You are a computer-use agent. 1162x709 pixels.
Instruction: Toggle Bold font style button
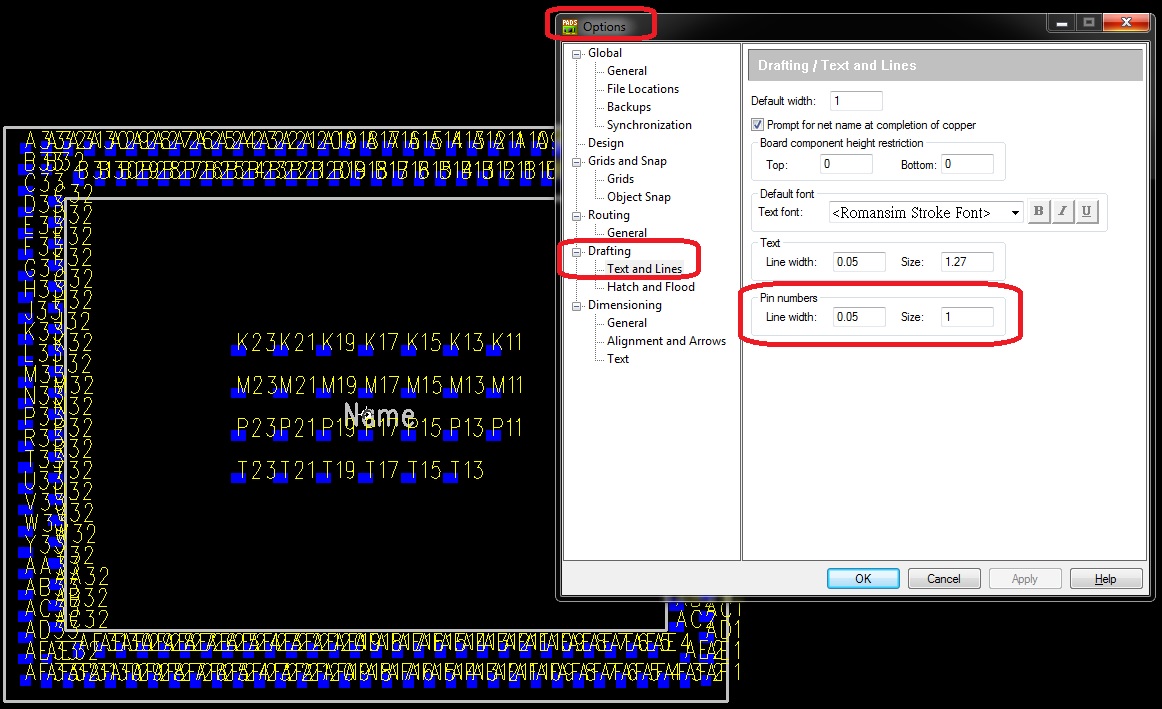point(1038,212)
